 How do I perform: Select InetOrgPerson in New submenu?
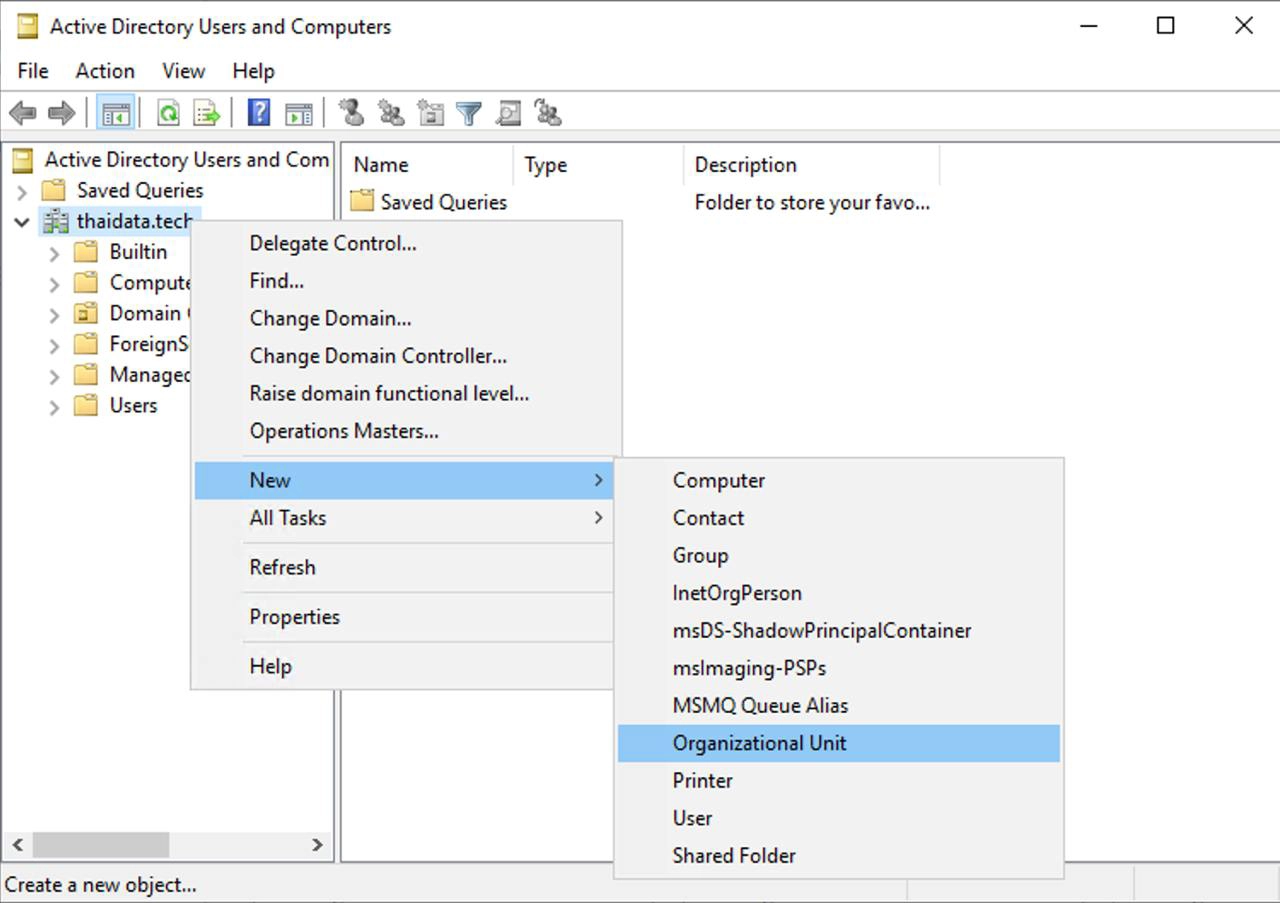tap(838, 593)
